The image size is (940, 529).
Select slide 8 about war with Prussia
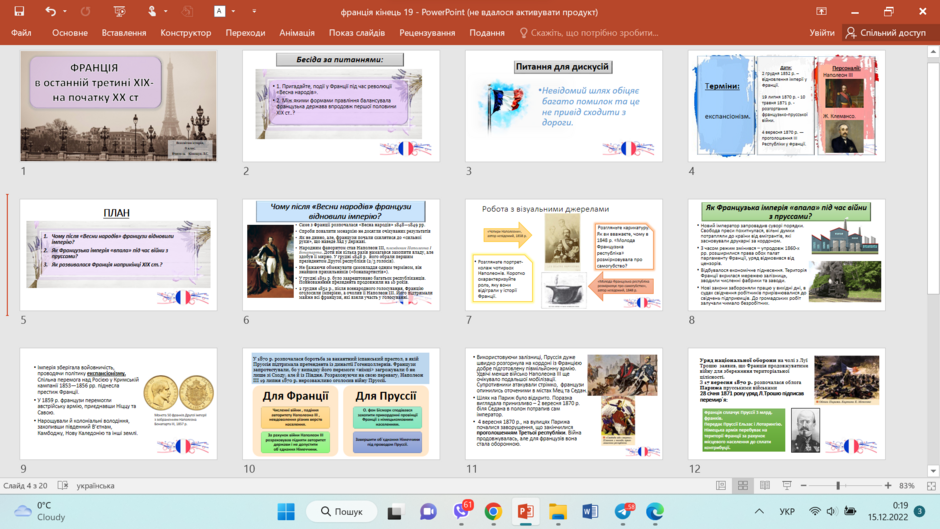click(x=787, y=254)
